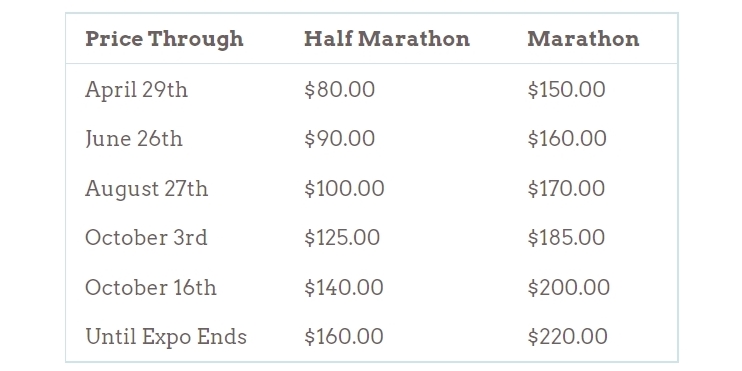Click the $125.00 half marathon price
Screen dimensions: 742x371
coord(342,238)
